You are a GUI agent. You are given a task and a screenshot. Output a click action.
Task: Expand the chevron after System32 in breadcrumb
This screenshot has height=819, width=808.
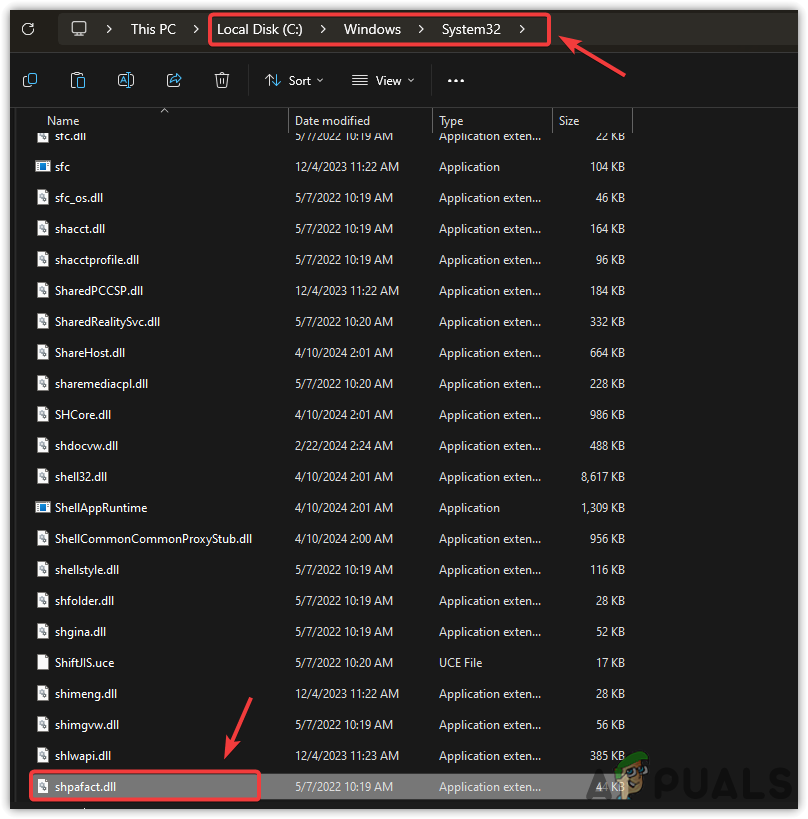click(x=522, y=29)
